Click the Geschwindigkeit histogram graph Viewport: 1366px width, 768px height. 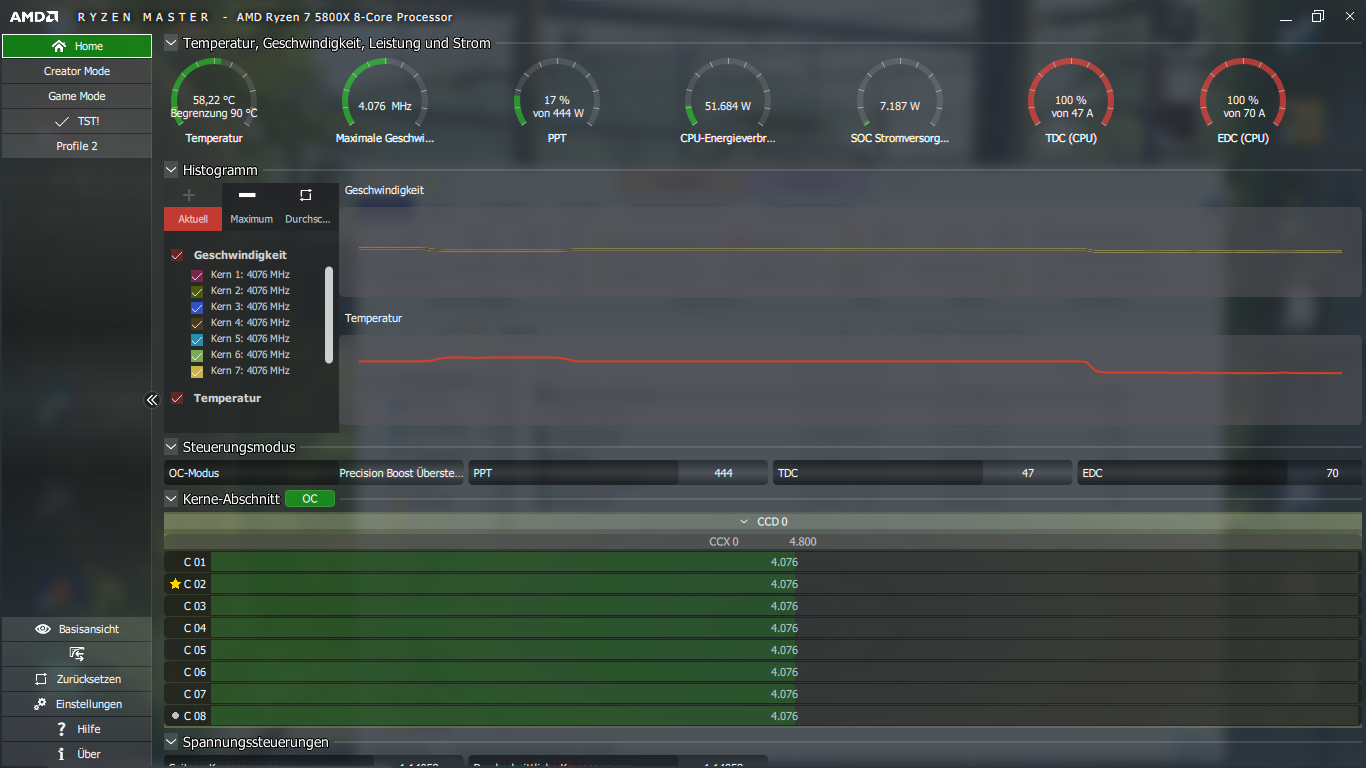coord(850,252)
